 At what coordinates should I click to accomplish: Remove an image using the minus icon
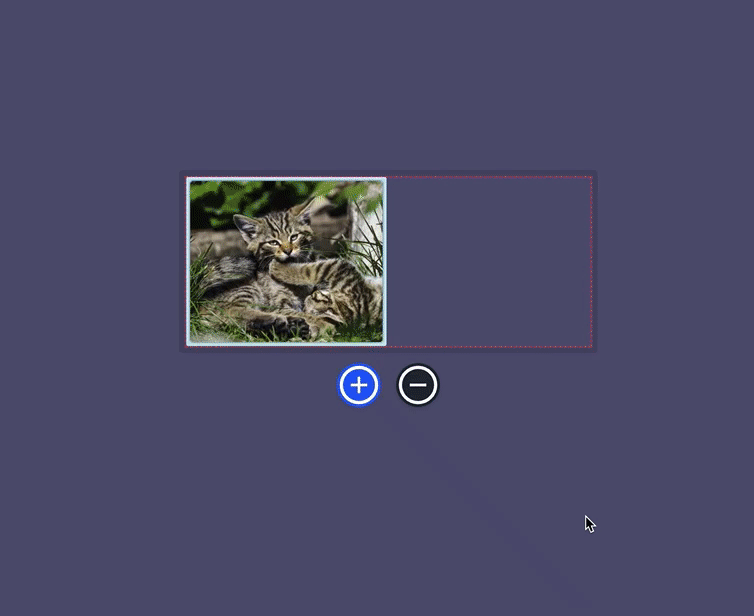pyautogui.click(x=418, y=385)
